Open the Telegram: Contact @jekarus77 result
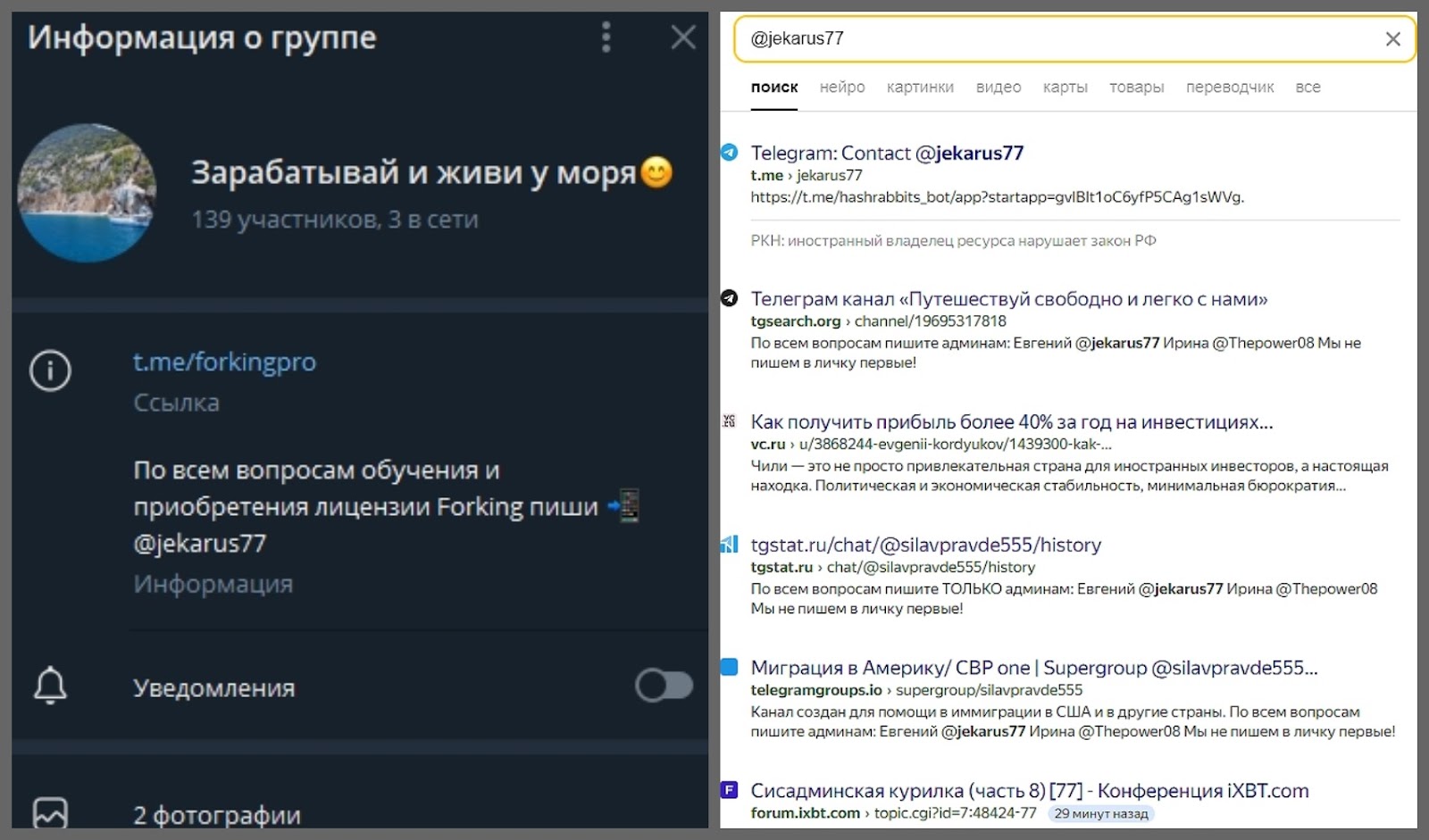Screen dimensions: 1429x840 tap(887, 154)
